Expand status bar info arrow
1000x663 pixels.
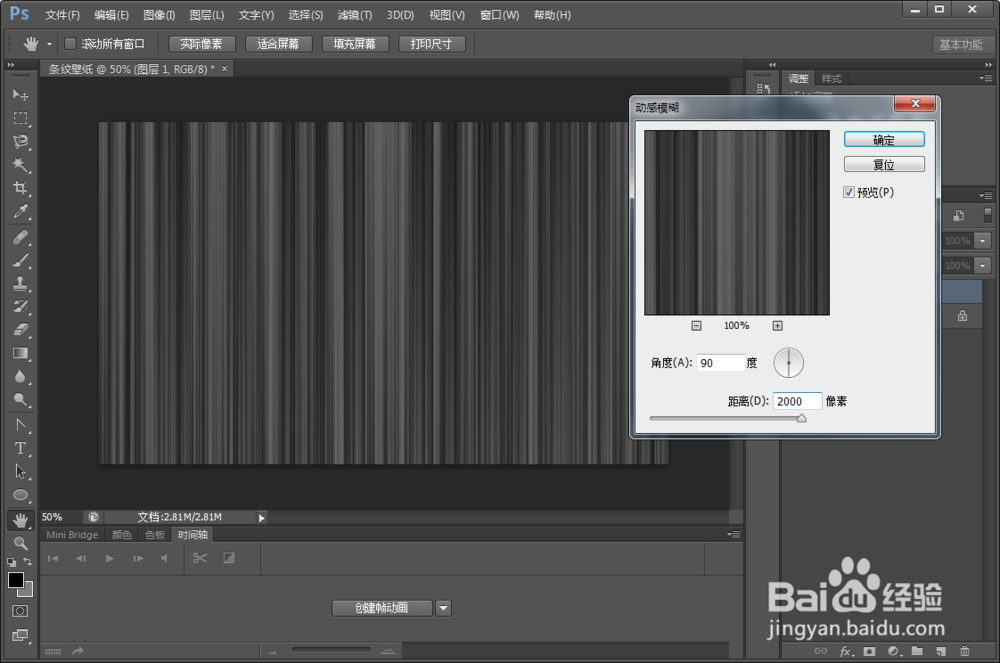tap(261, 518)
